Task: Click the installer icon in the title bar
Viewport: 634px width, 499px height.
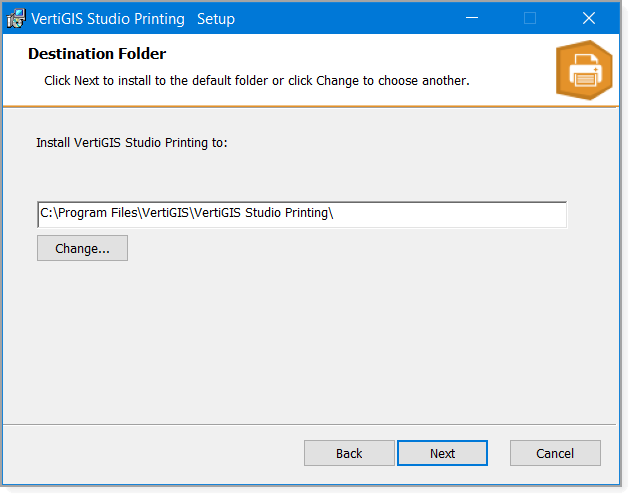Action: pyautogui.click(x=16, y=19)
